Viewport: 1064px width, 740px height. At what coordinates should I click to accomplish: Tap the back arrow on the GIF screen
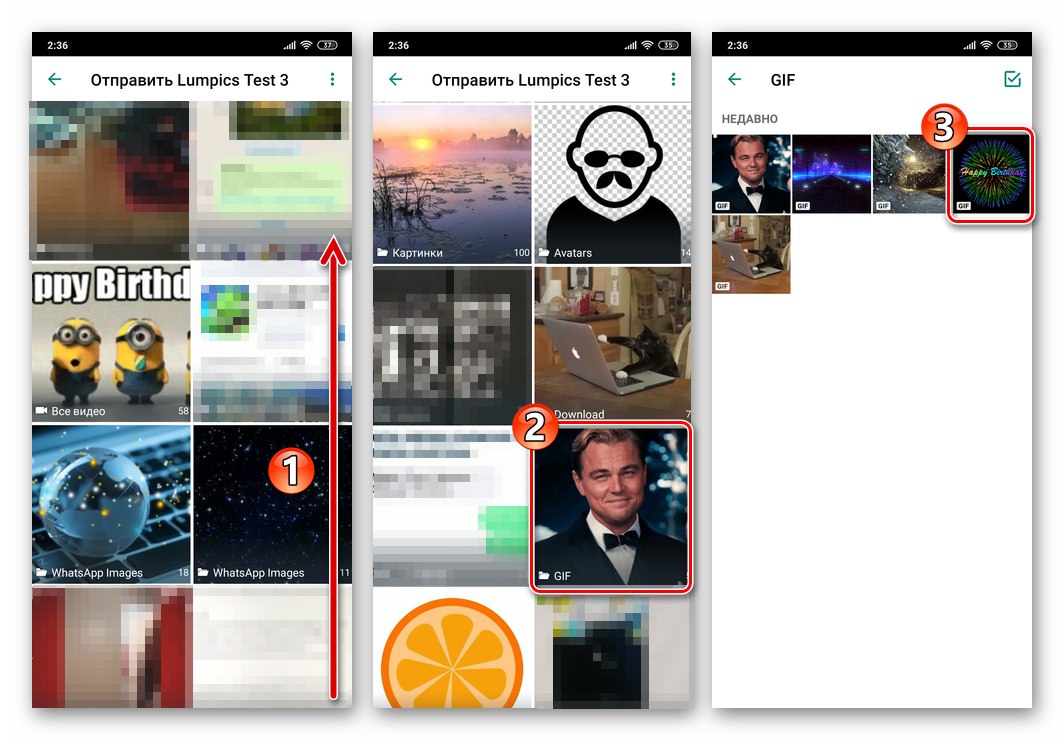tap(735, 80)
